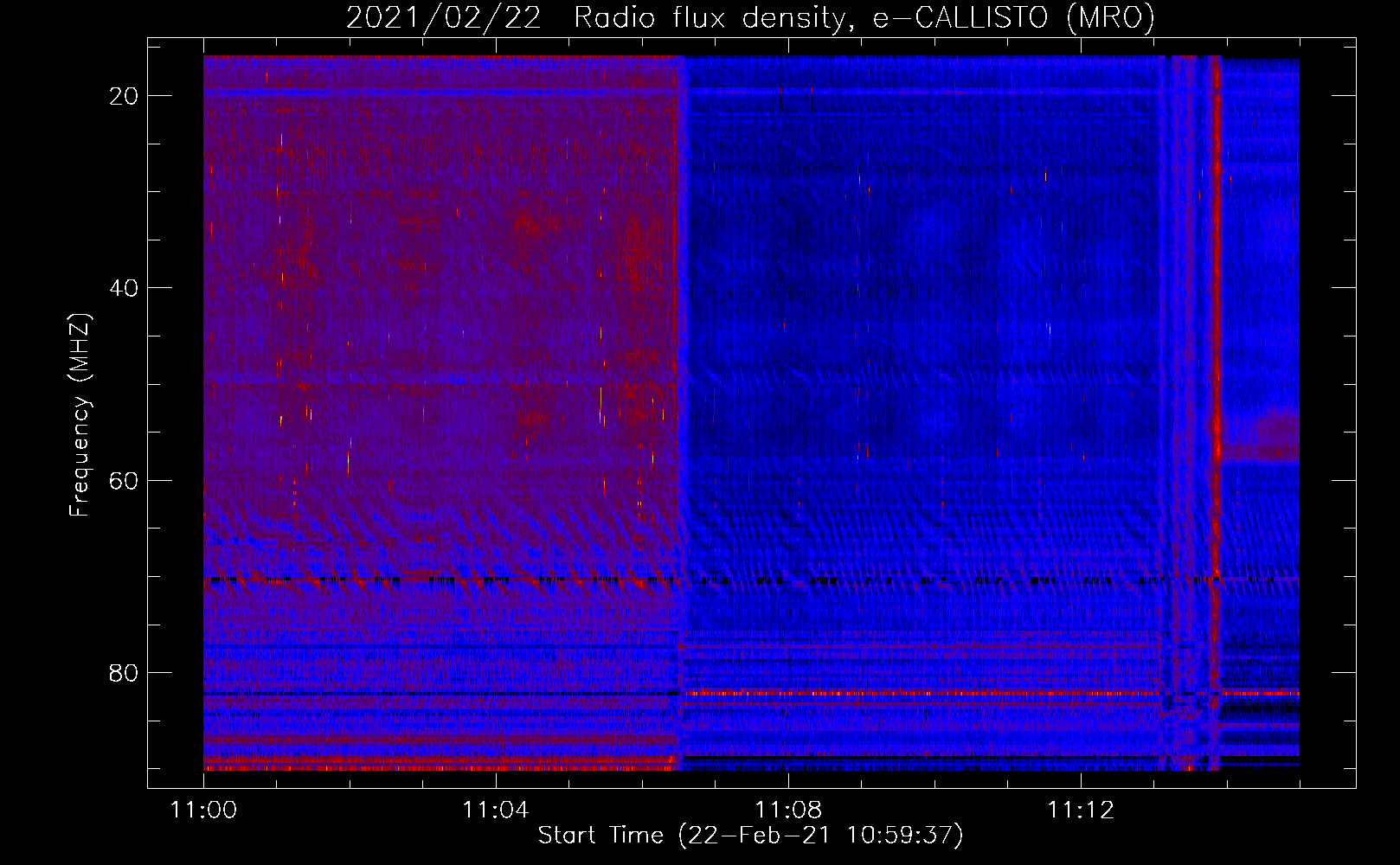Click the '11:00' time tick label

pyautogui.click(x=203, y=811)
